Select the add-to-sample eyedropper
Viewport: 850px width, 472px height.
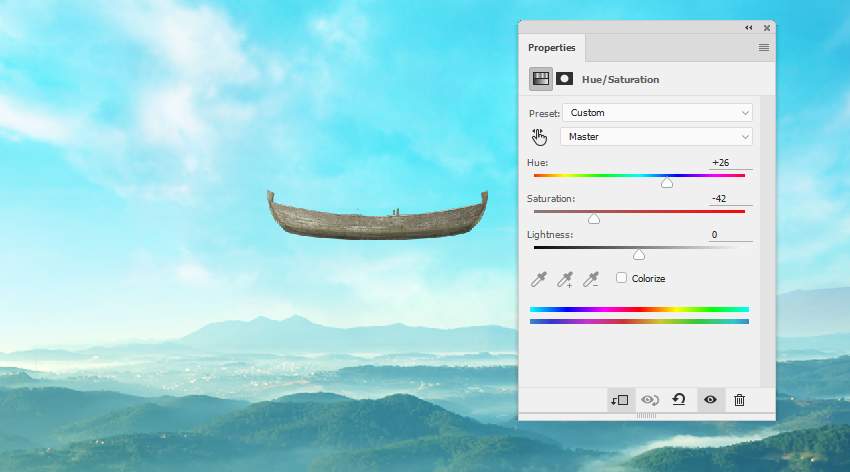click(565, 279)
